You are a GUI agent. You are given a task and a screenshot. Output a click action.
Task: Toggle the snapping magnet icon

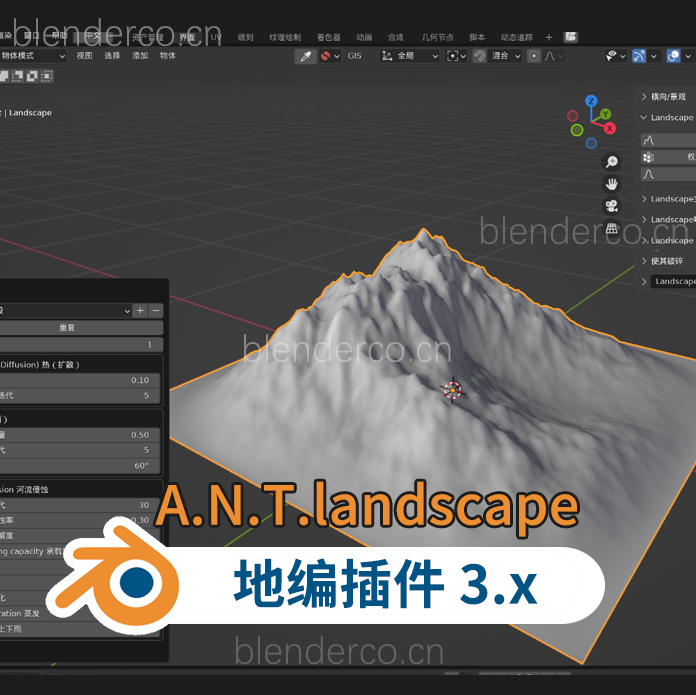(479, 56)
